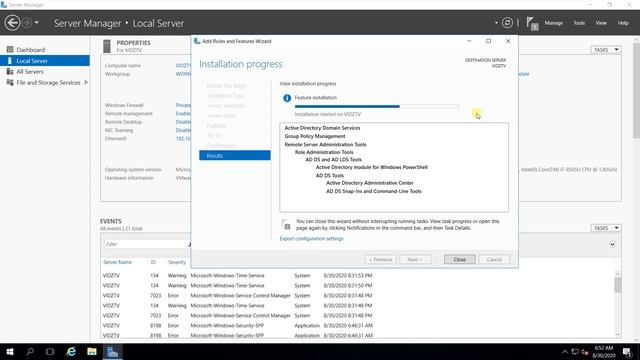Click the notifications flag icon in wizard note
The height and width of the screenshot is (360, 640).
coord(287,224)
